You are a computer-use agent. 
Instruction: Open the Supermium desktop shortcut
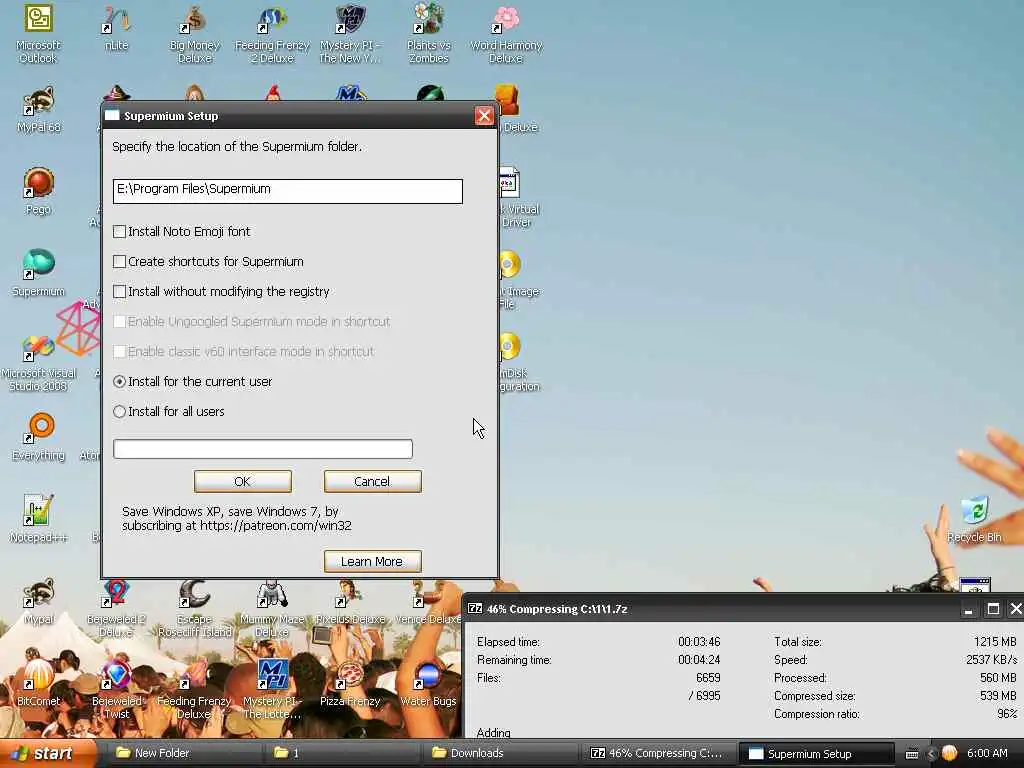point(39,273)
